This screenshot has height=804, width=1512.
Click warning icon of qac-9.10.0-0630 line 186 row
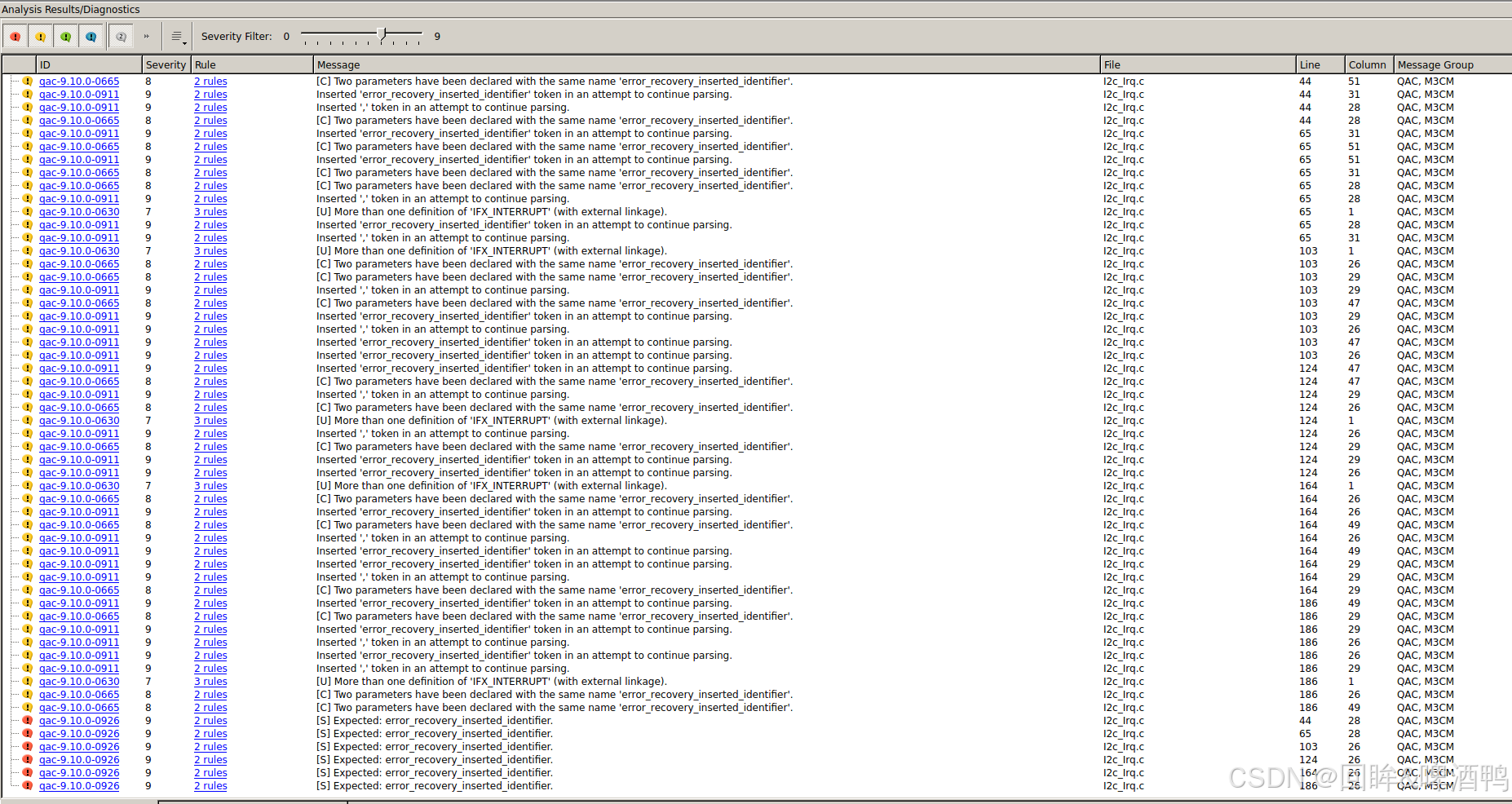pyautogui.click(x=28, y=682)
